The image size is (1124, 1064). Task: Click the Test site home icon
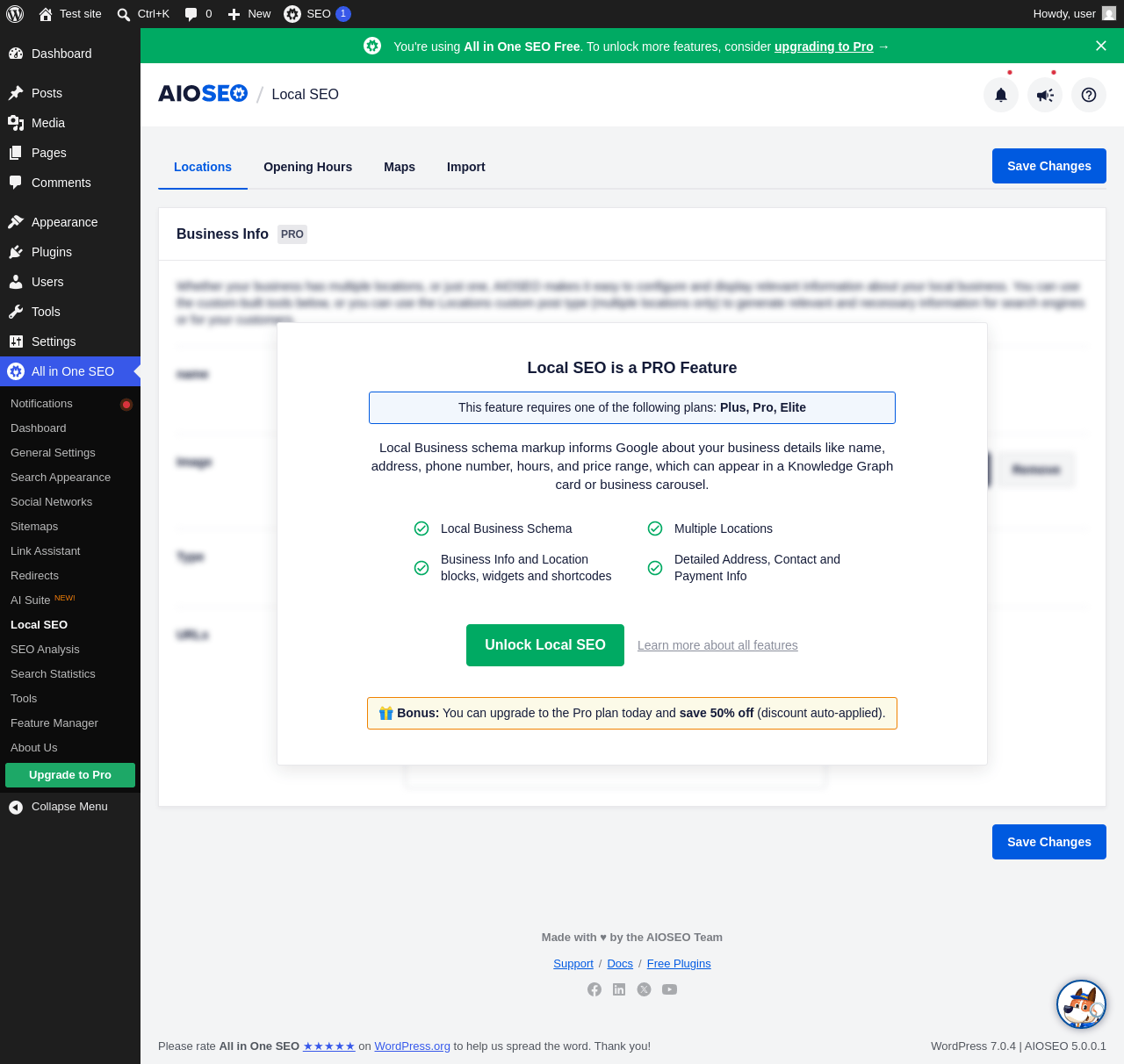[46, 14]
